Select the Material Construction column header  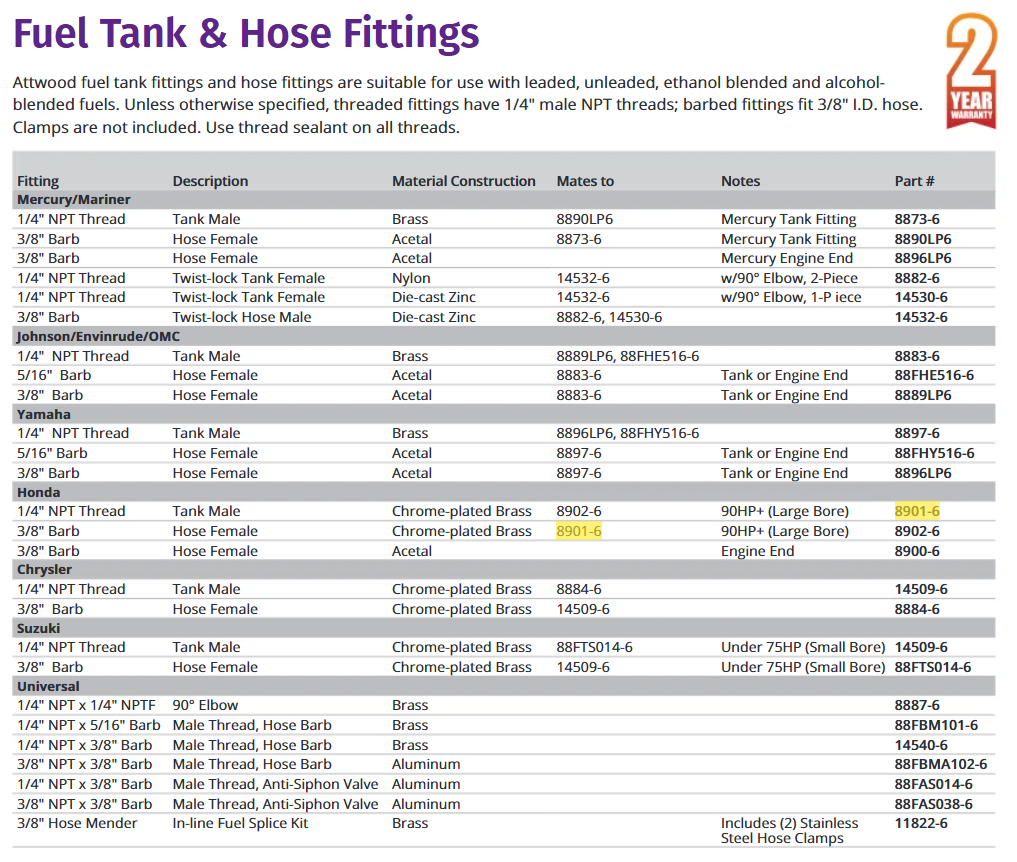[x=463, y=181]
